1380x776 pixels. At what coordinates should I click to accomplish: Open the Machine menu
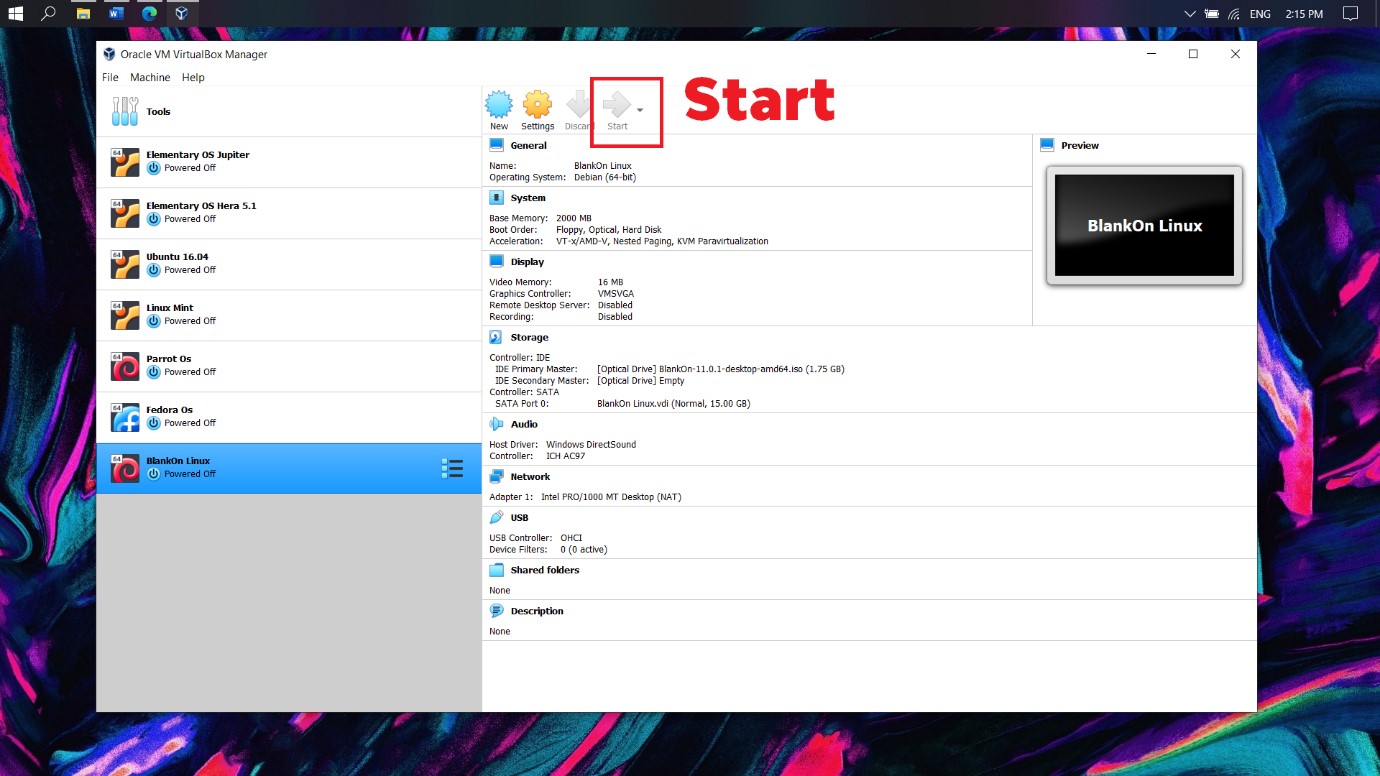pos(150,77)
